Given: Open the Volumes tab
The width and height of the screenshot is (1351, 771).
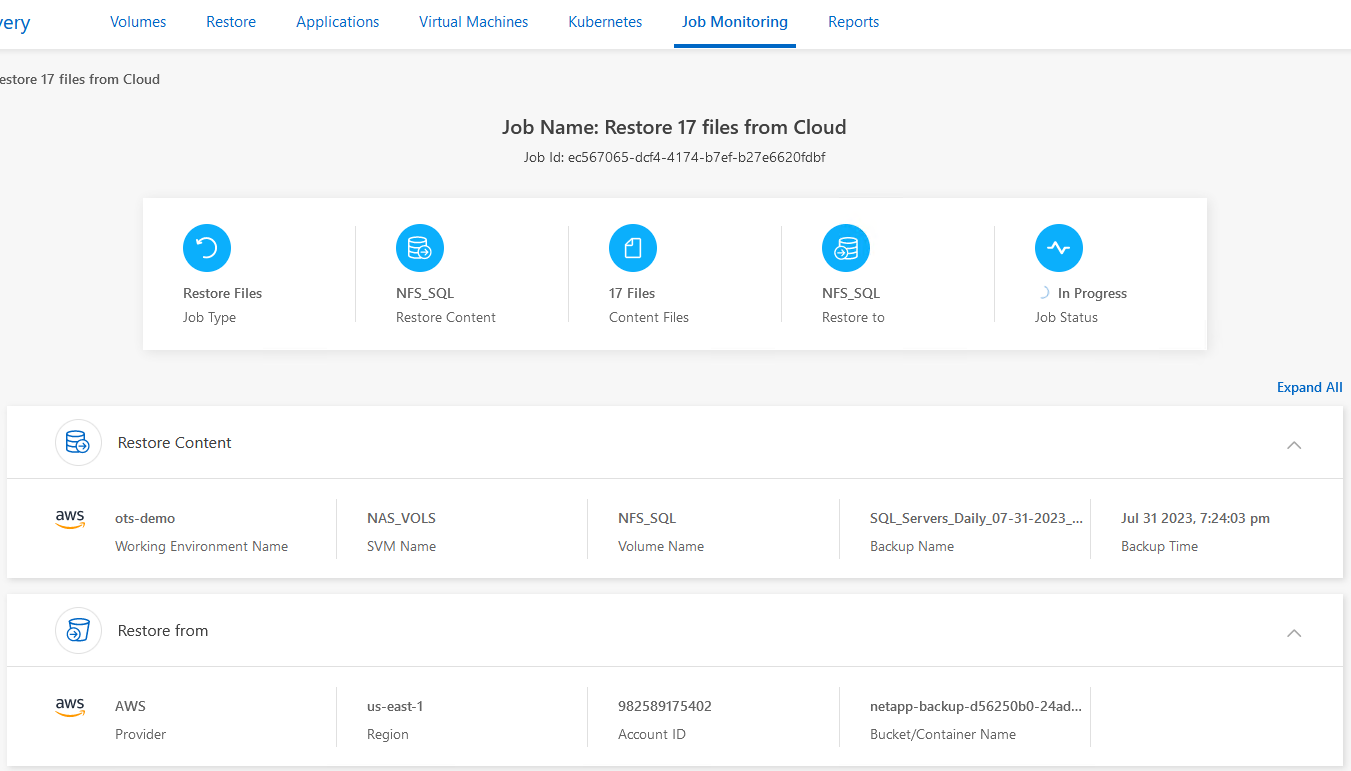Looking at the screenshot, I should (138, 22).
